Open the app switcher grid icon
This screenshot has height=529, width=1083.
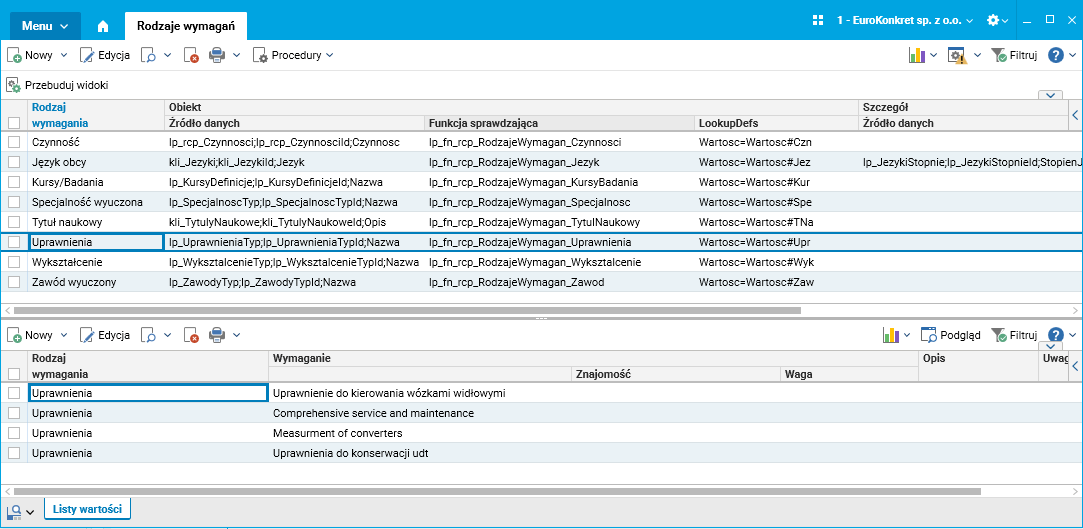click(817, 20)
